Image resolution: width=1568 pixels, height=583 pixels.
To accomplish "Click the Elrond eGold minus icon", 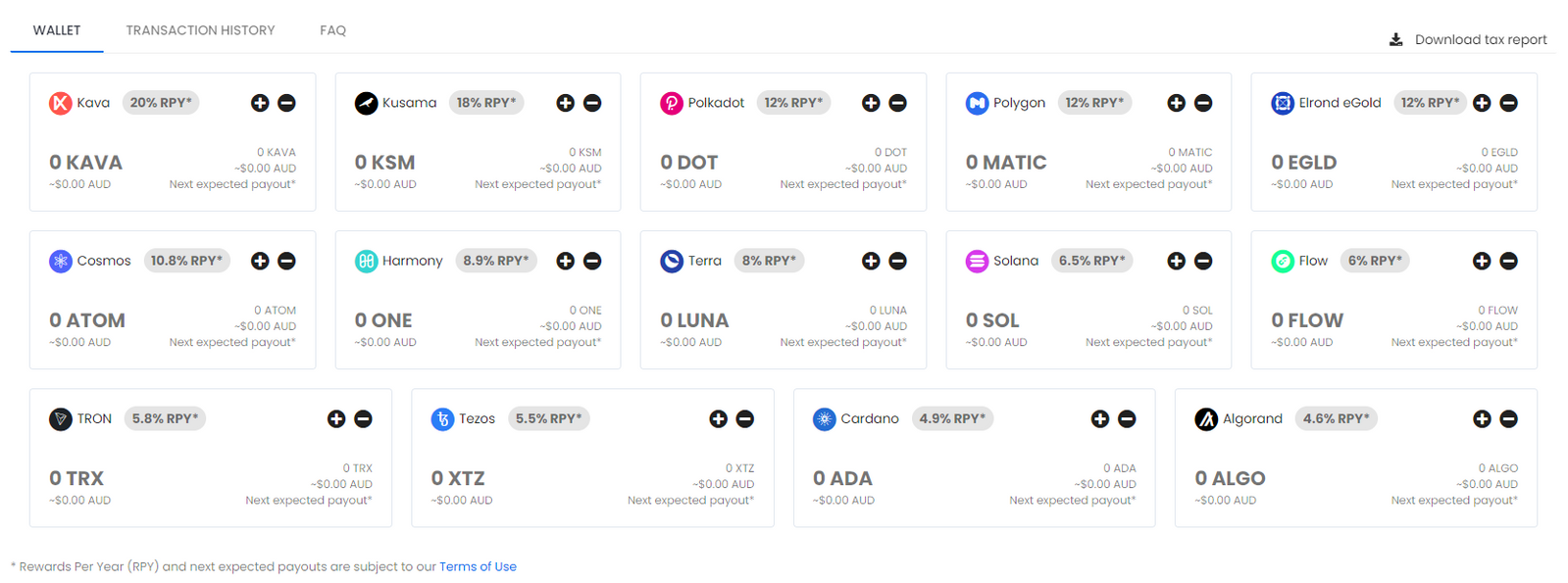I will 1509,103.
